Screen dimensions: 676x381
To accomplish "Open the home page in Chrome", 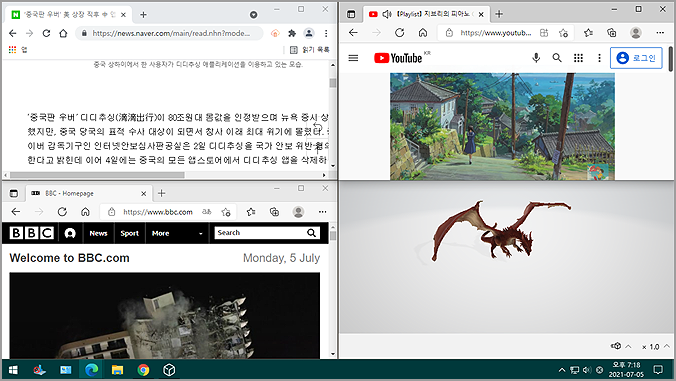I will point(63,33).
